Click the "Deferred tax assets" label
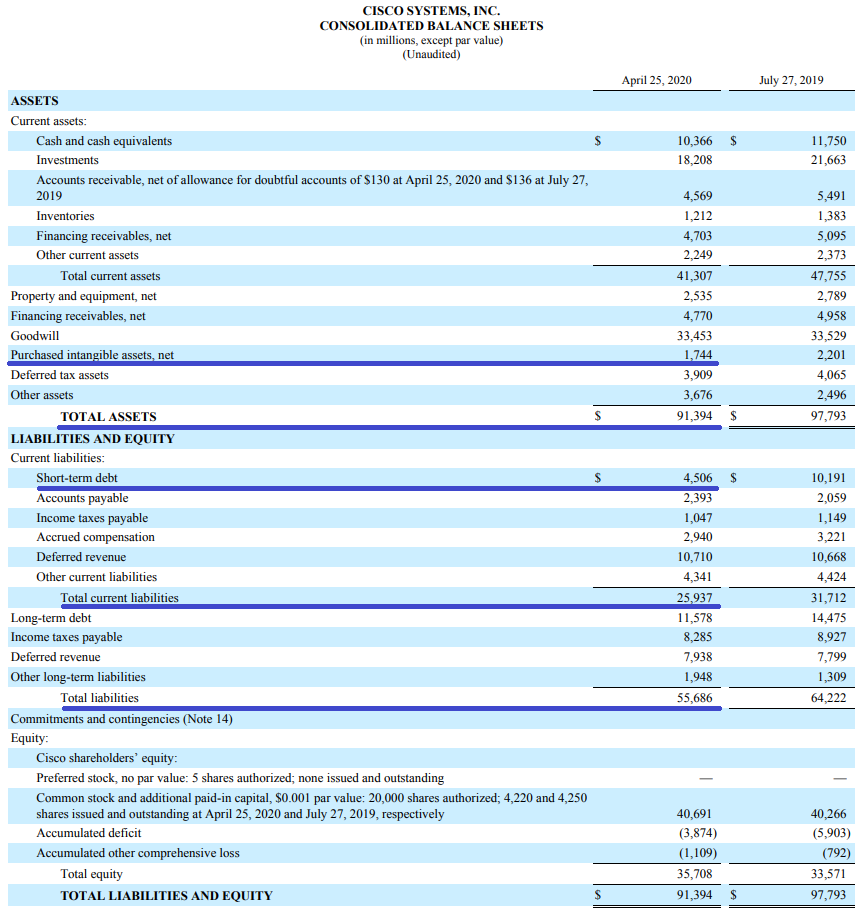Image resolution: width=864 pixels, height=911 pixels. tap(59, 375)
